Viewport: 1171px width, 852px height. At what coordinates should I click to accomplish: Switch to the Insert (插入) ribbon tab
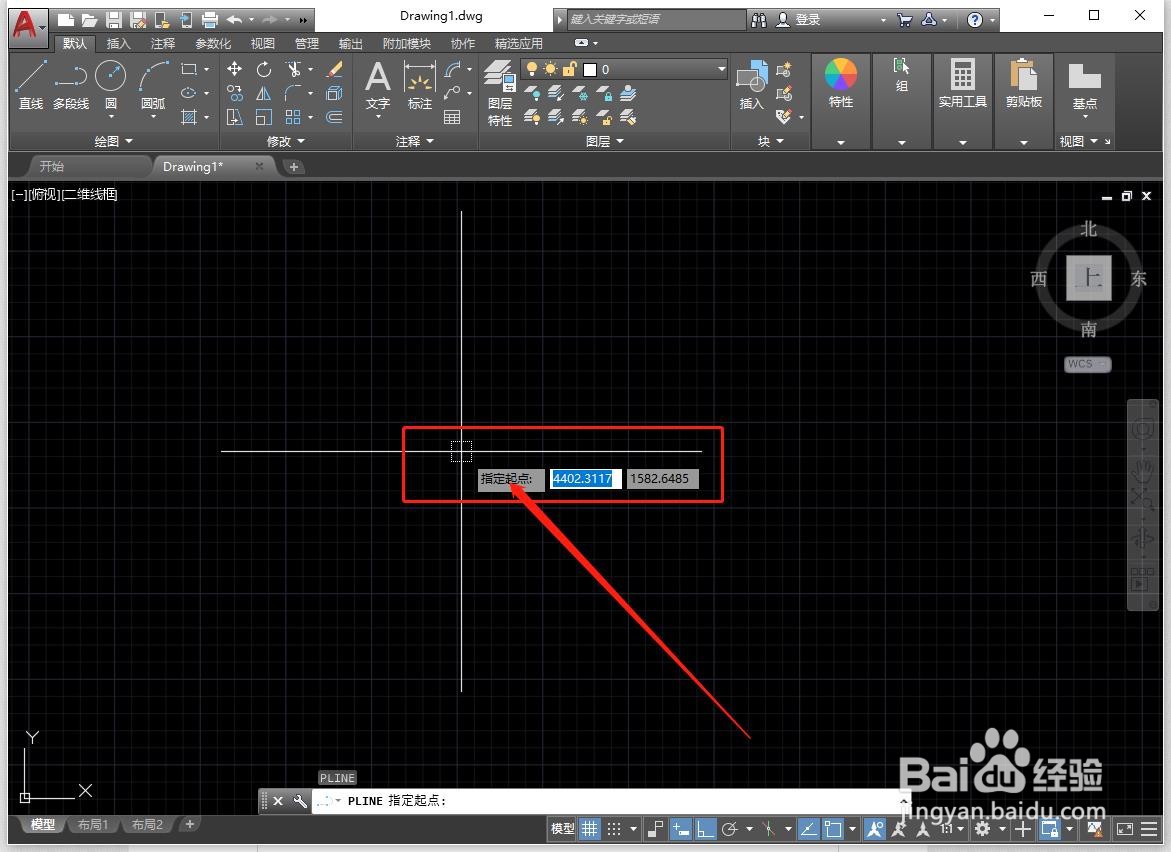point(118,43)
